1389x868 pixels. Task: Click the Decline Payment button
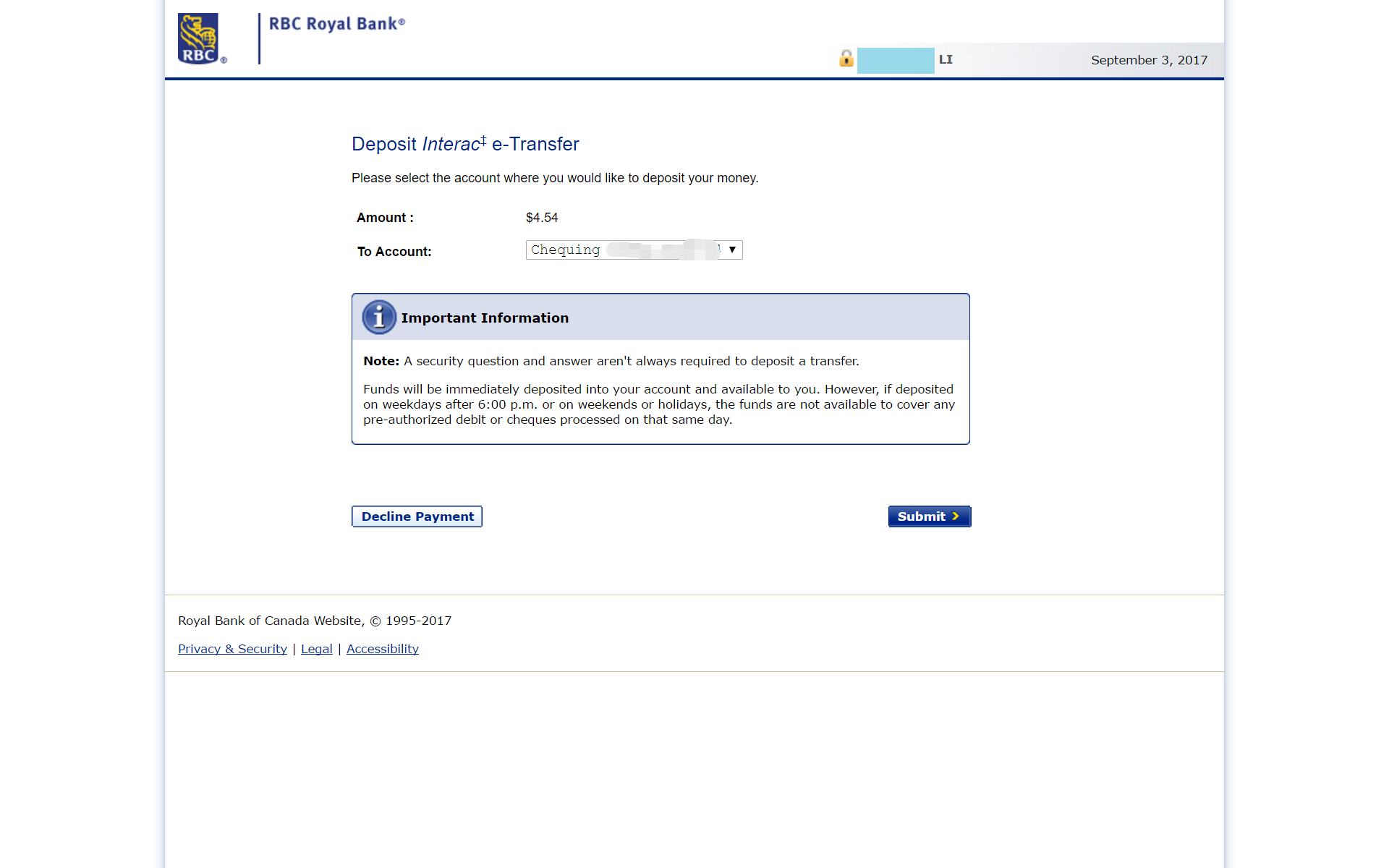pos(417,516)
